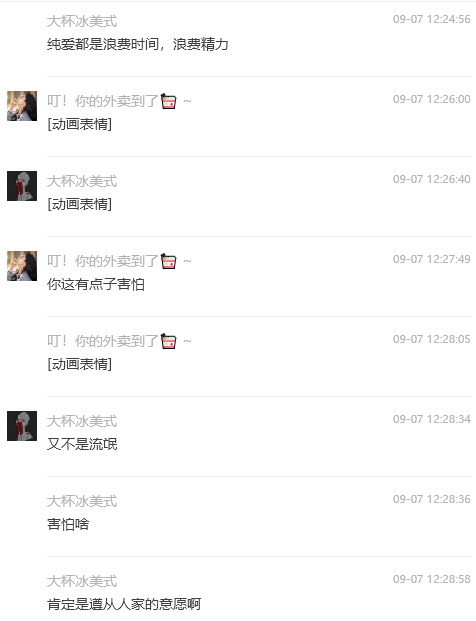Select the message text 害怕啥
The height and width of the screenshot is (621, 476).
tap(68, 524)
